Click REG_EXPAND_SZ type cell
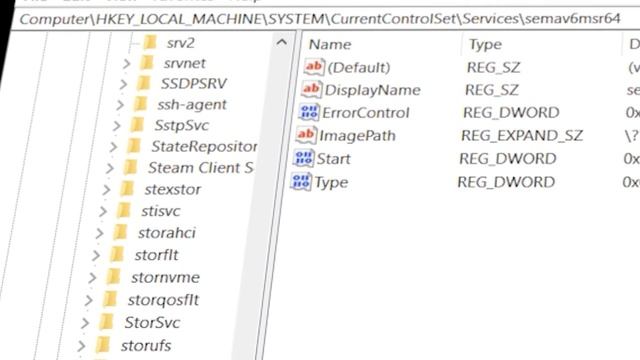 point(522,136)
